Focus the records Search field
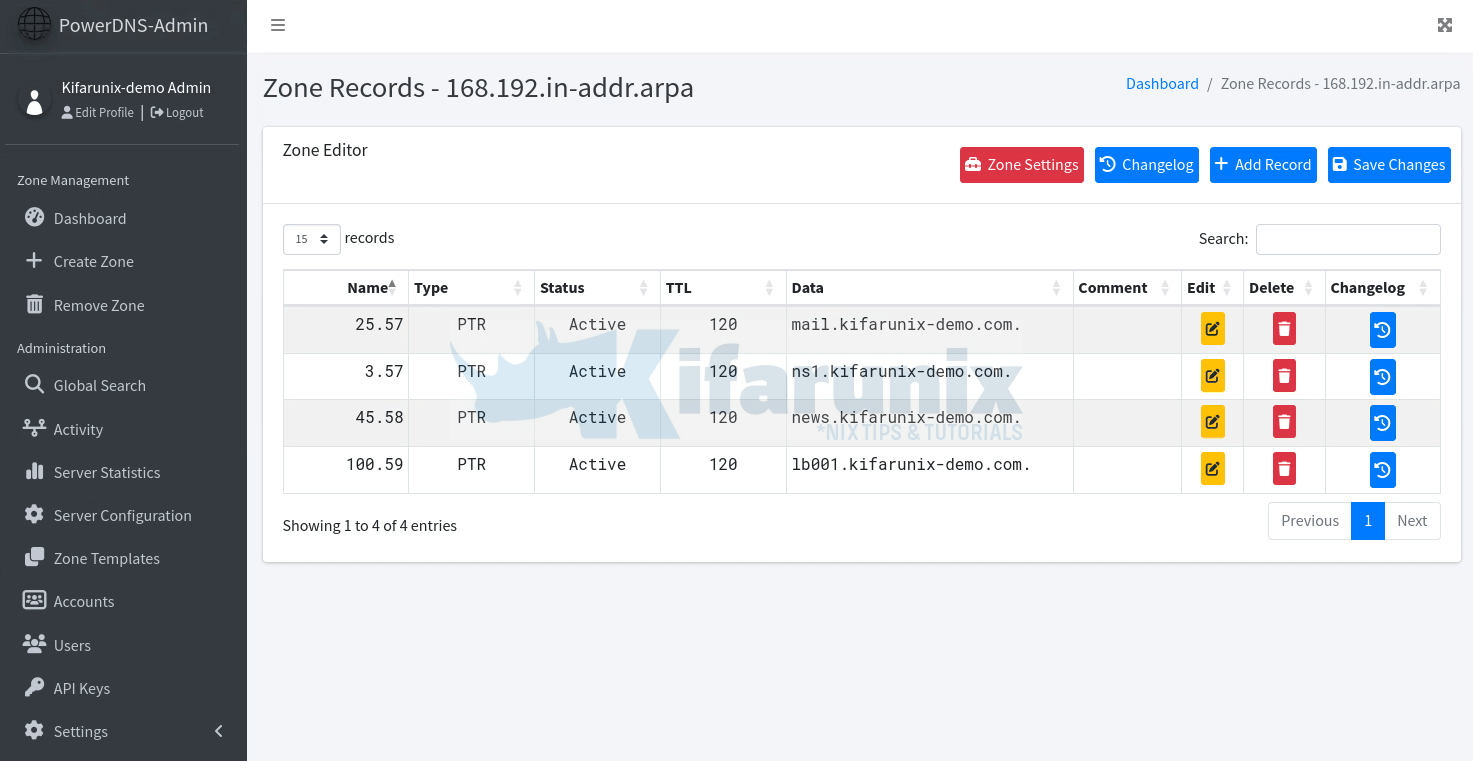1473x761 pixels. point(1347,239)
